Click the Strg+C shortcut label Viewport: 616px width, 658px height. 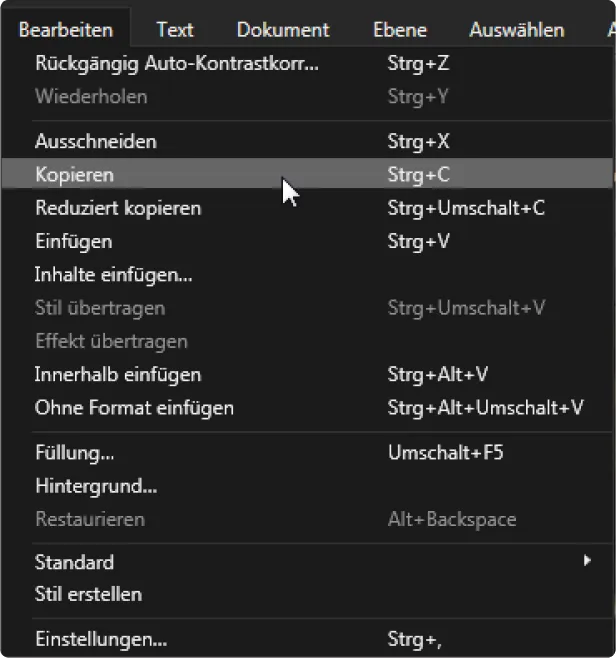pos(418,175)
